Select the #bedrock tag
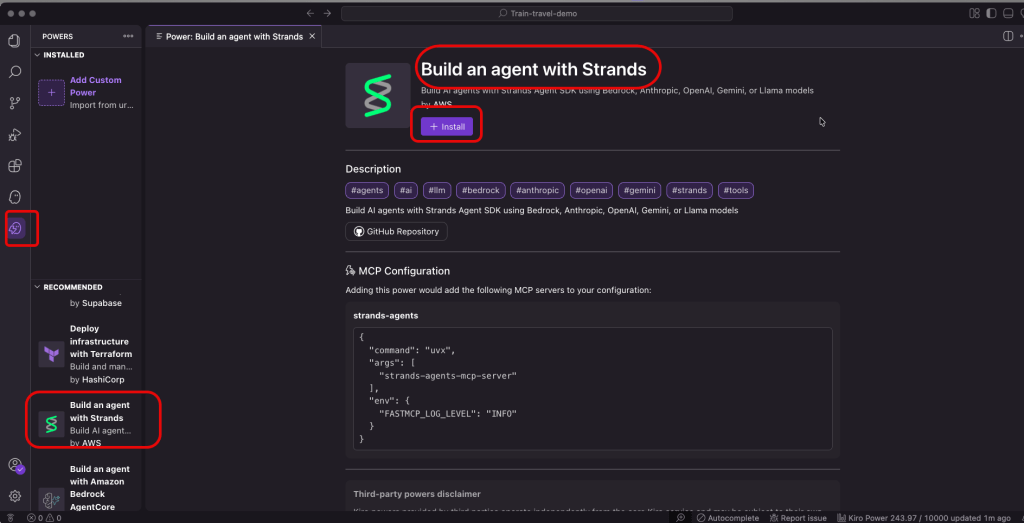The height and width of the screenshot is (523, 1024). coord(481,190)
